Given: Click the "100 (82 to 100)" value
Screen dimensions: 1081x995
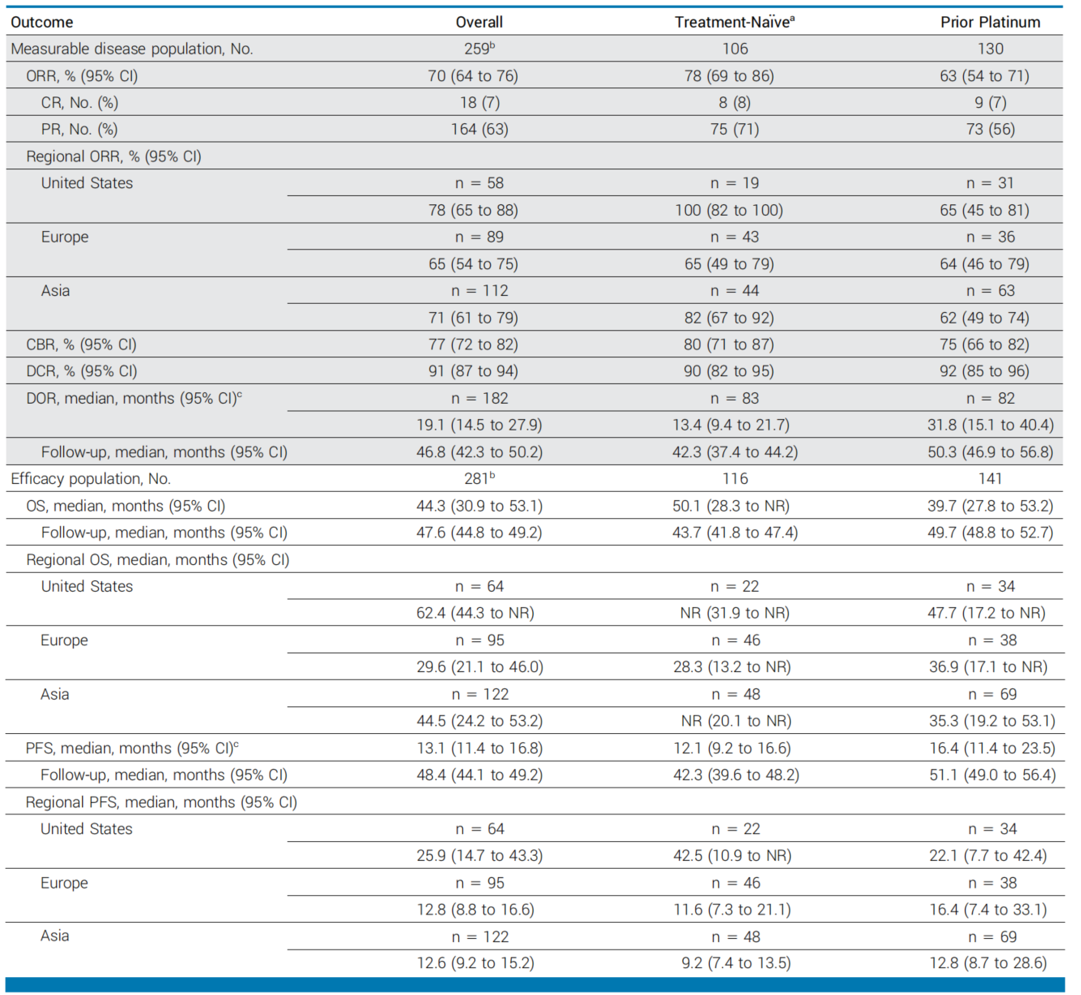Looking at the screenshot, I should (737, 210).
